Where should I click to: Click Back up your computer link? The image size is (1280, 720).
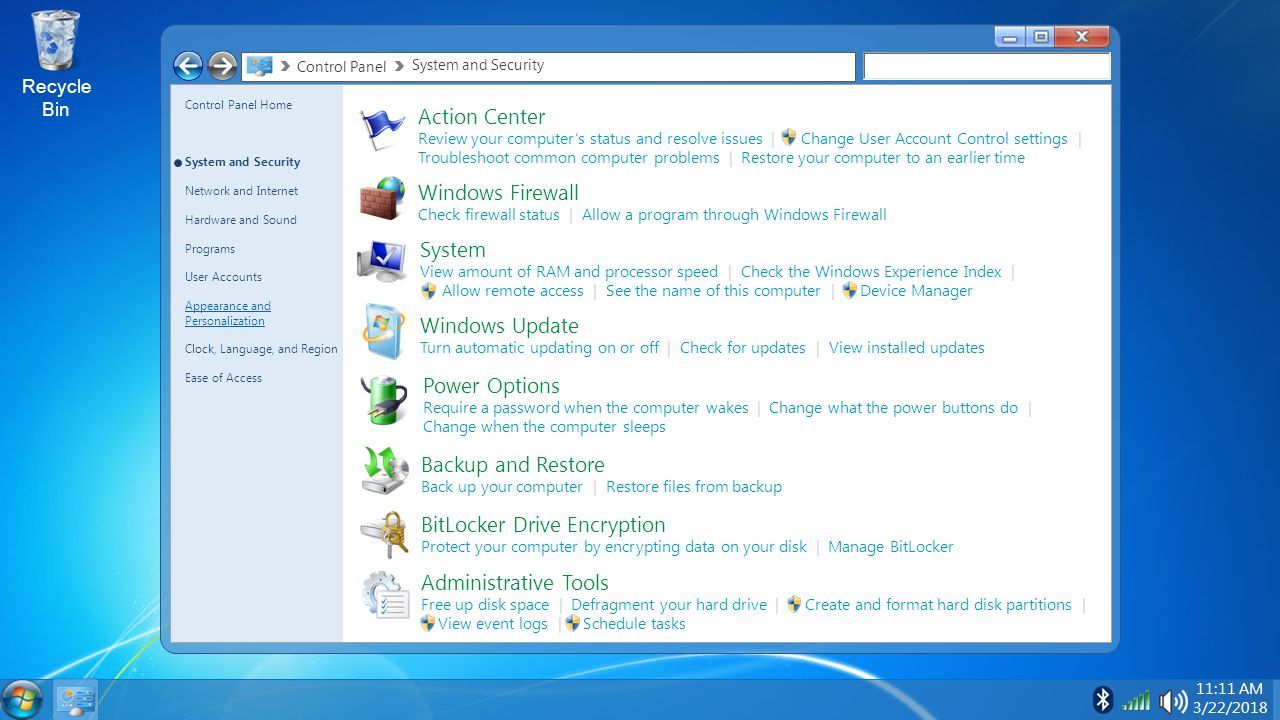[502, 487]
